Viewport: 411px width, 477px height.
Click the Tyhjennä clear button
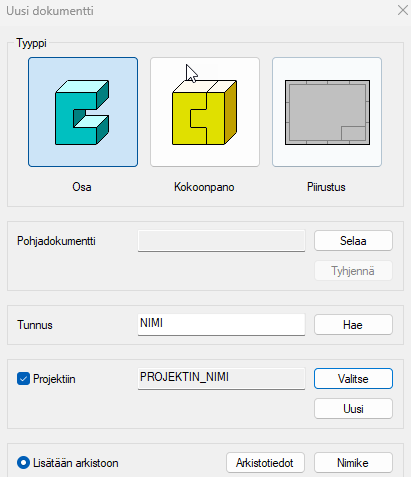click(x=353, y=271)
